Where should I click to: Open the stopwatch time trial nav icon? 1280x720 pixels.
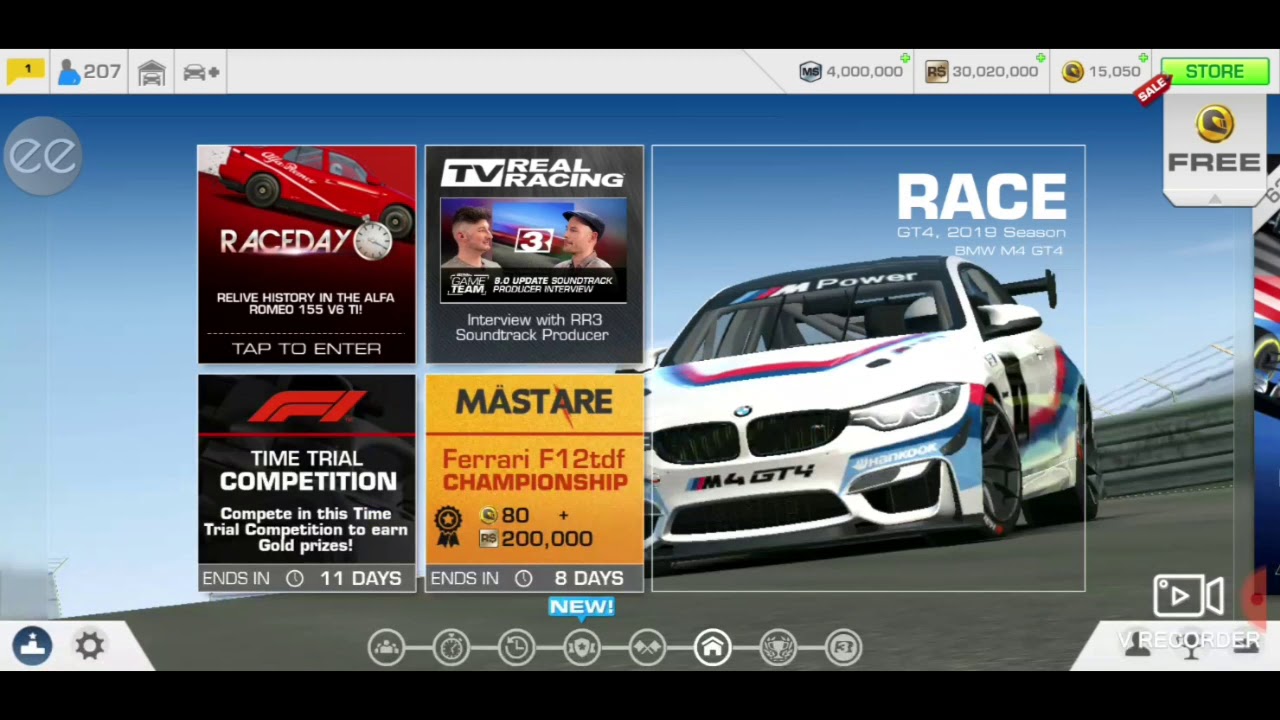click(x=451, y=648)
